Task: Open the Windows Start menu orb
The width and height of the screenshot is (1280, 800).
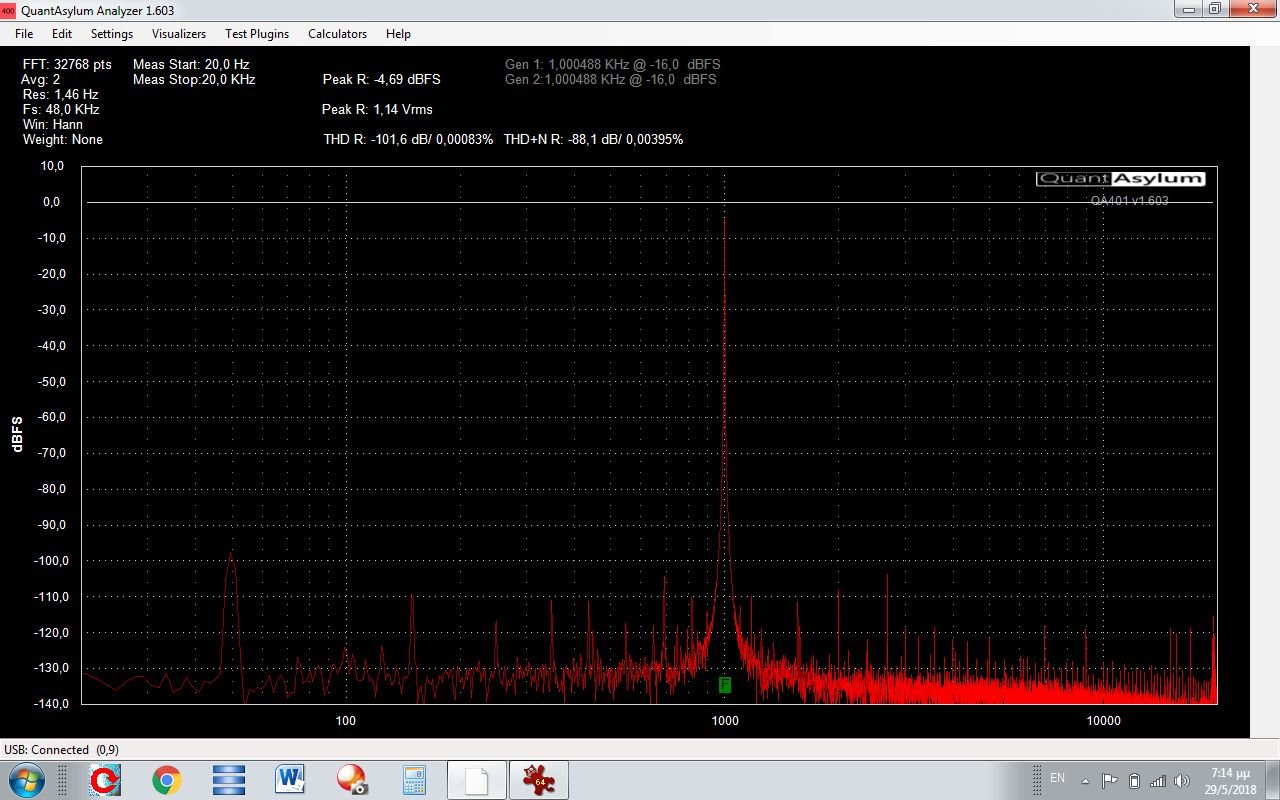Action: tap(26, 779)
